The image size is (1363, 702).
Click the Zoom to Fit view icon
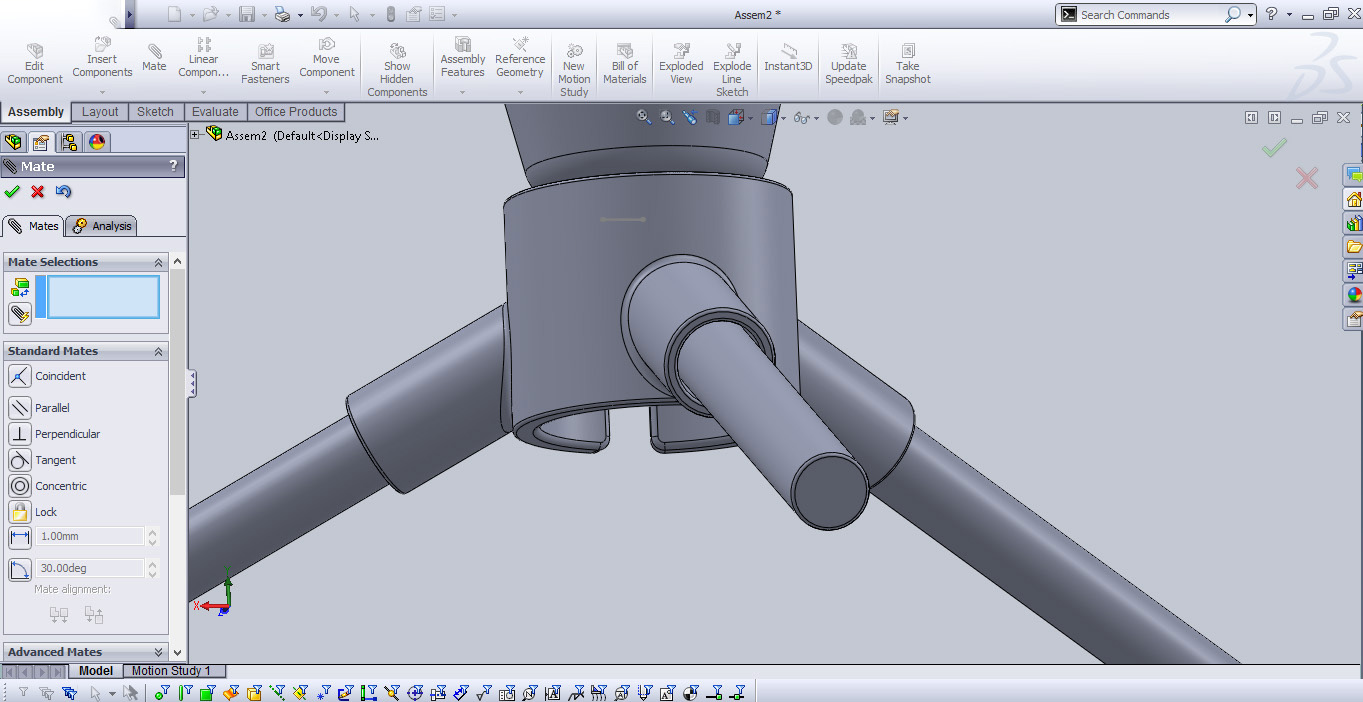click(645, 117)
